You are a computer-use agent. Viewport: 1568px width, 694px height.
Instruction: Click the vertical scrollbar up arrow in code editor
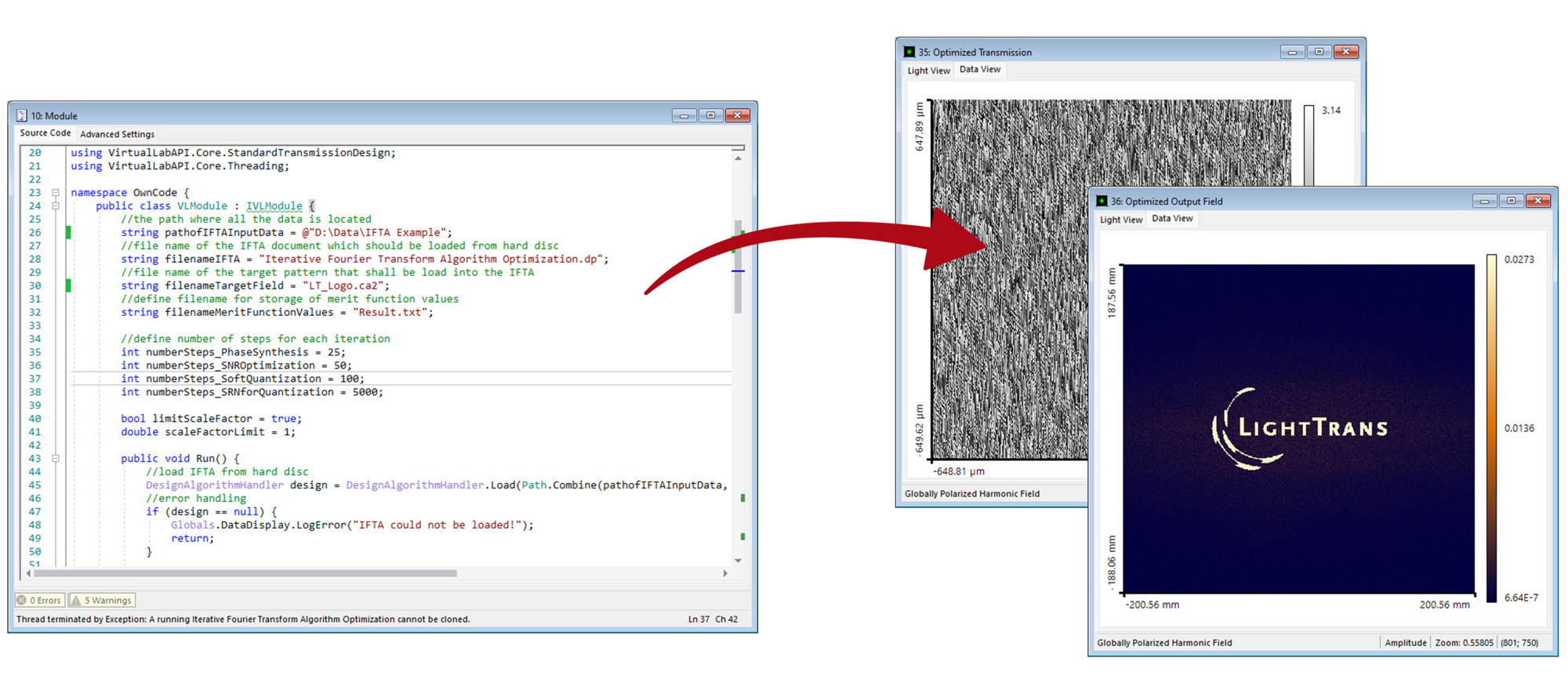(x=738, y=158)
